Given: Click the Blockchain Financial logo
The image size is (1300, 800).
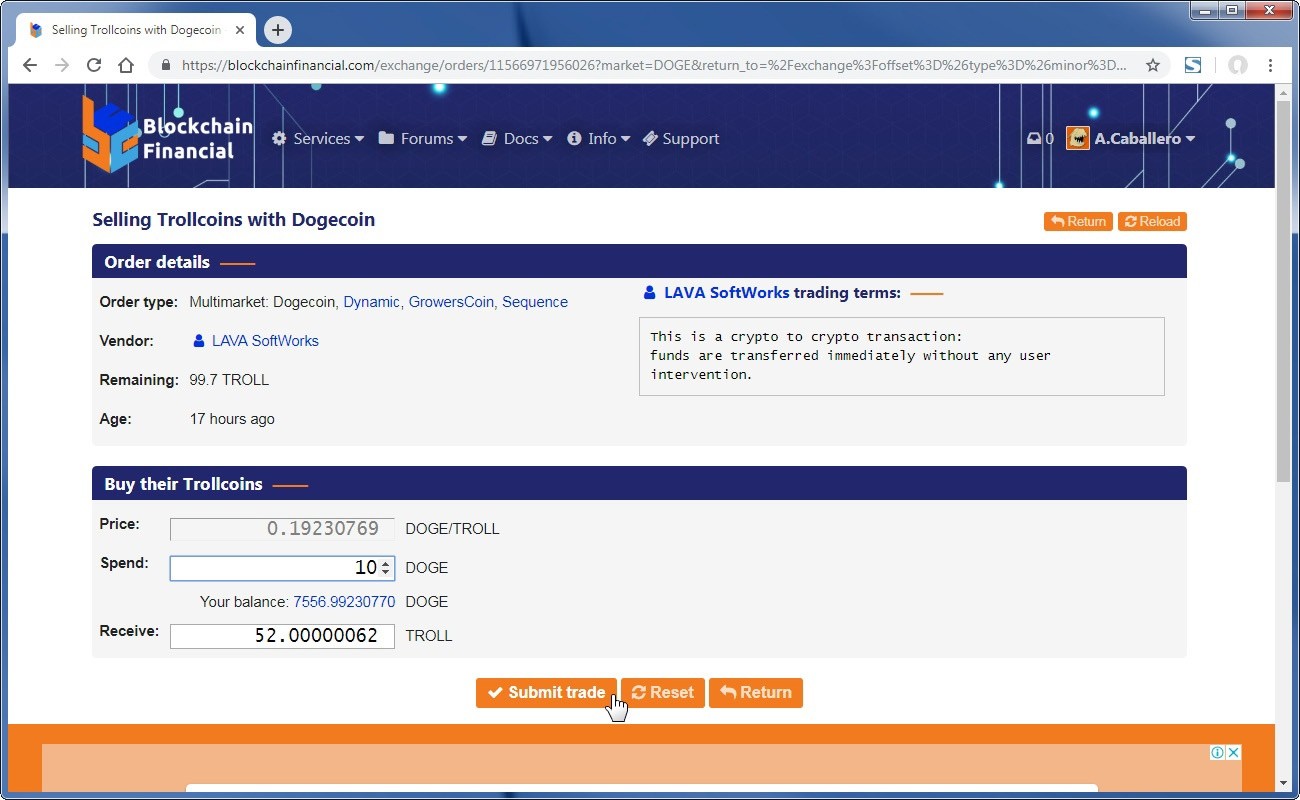Looking at the screenshot, I should point(166,135).
